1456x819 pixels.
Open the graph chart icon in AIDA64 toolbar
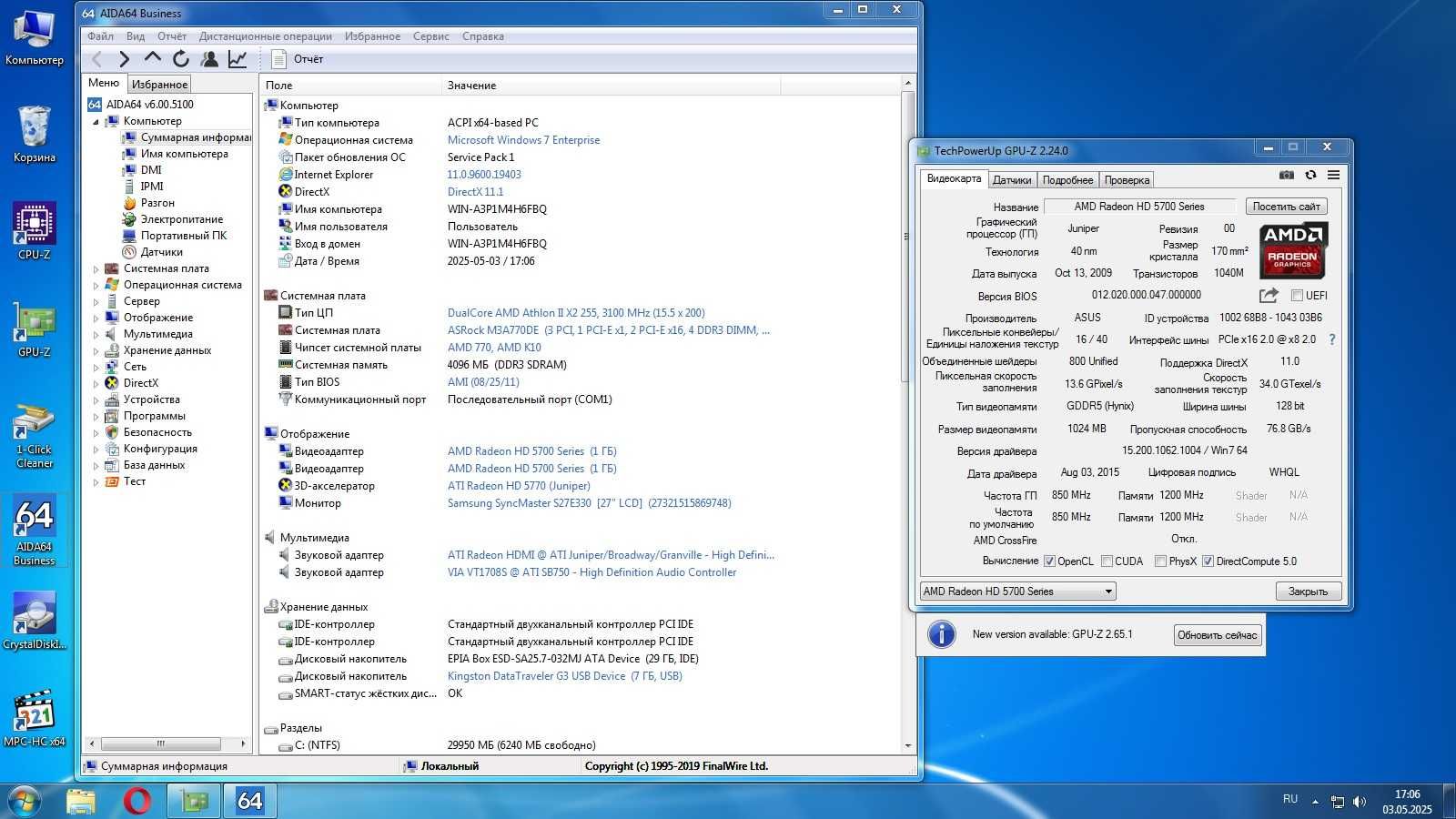pos(238,59)
